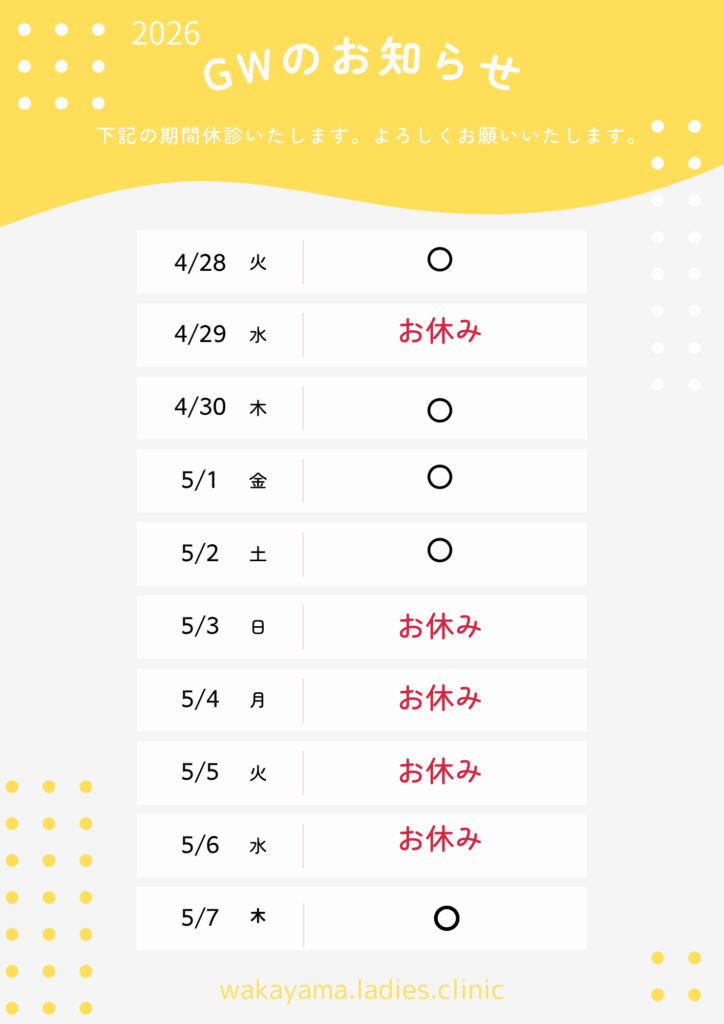The height and width of the screenshot is (1024, 724).
Task: Select the 4/28 date label
Action: click(x=200, y=262)
